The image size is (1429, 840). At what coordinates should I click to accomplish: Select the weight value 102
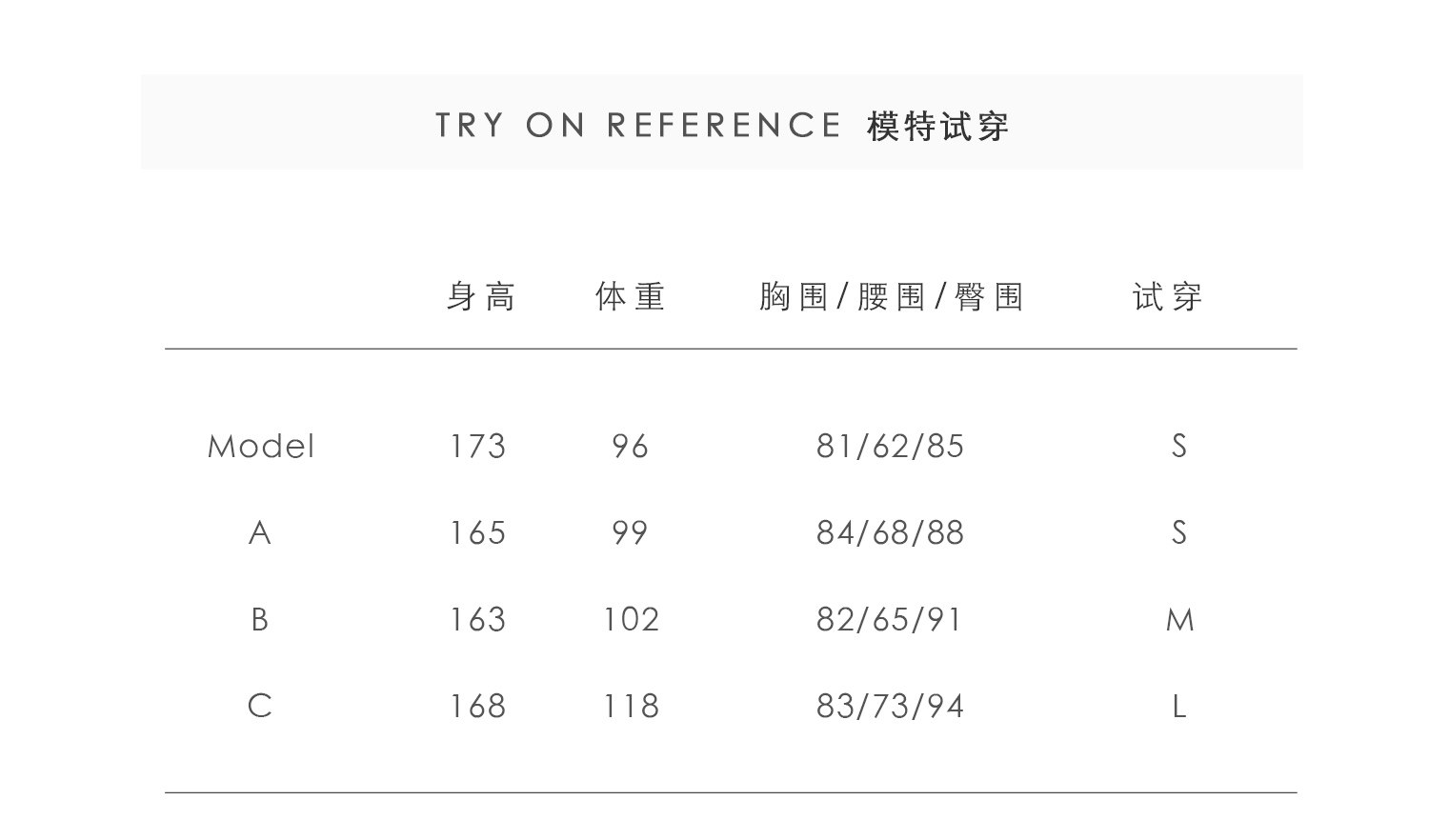pos(631,620)
